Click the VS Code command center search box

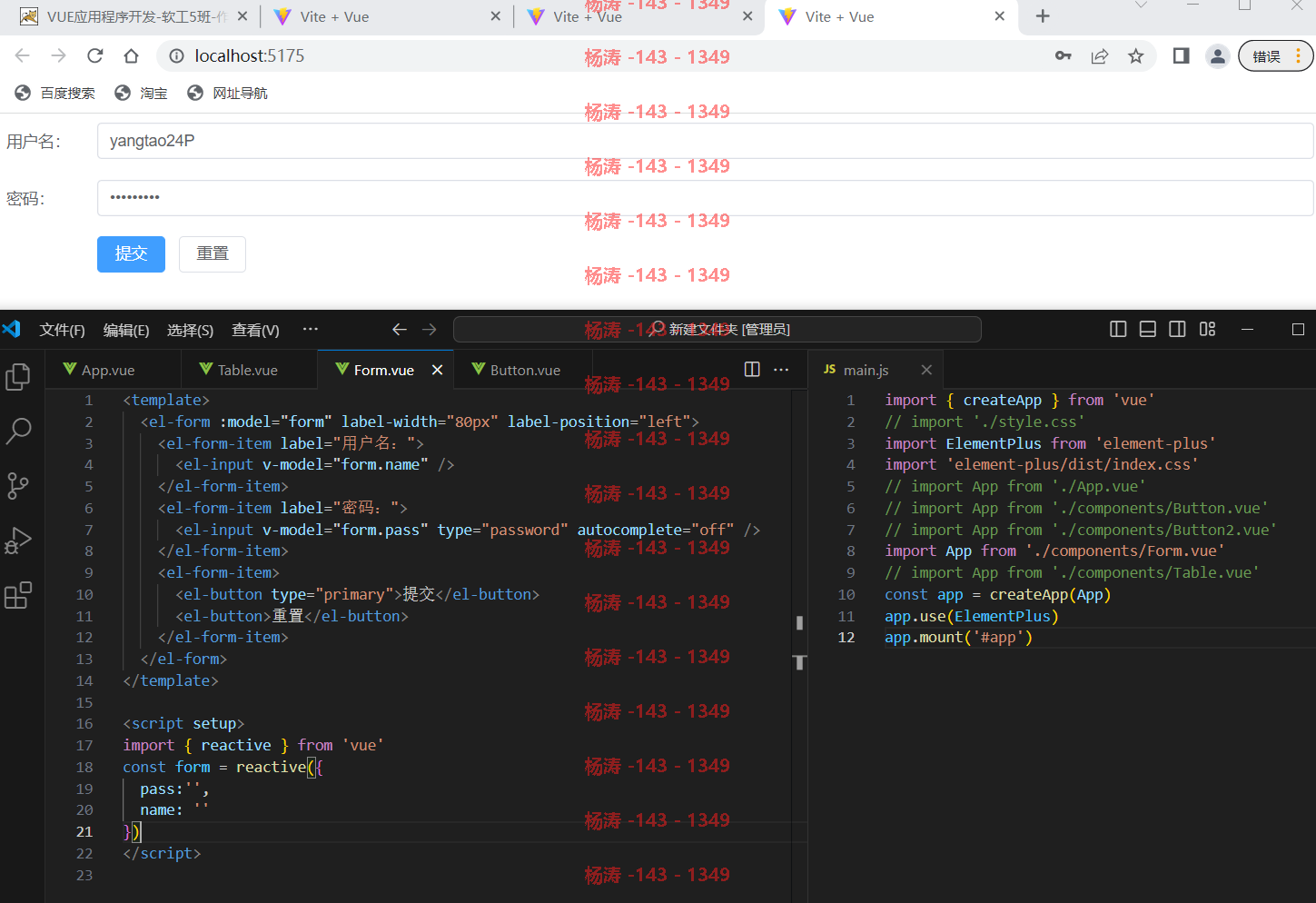[x=717, y=329]
